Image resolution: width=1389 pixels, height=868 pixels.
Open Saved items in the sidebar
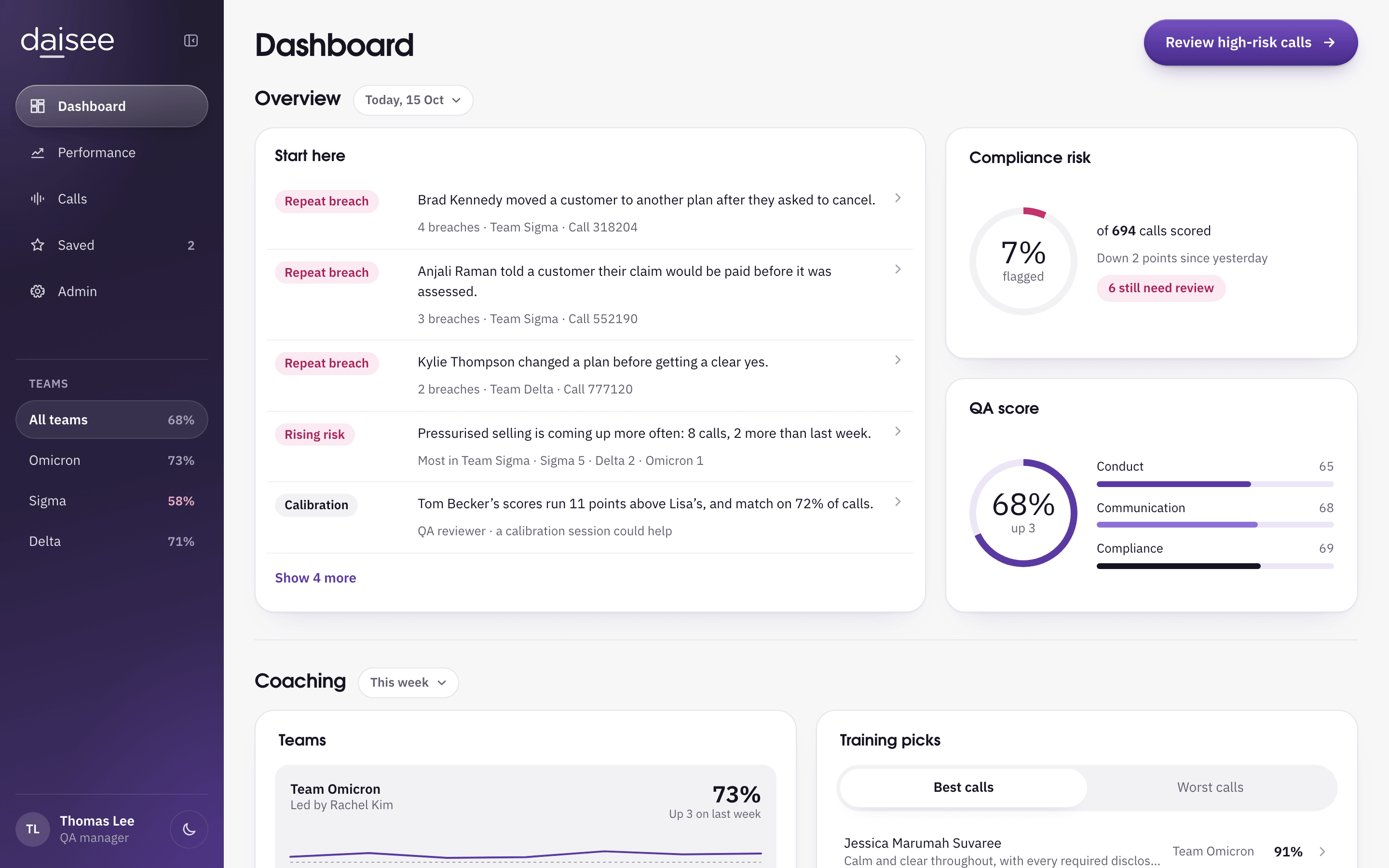pyautogui.click(x=112, y=245)
